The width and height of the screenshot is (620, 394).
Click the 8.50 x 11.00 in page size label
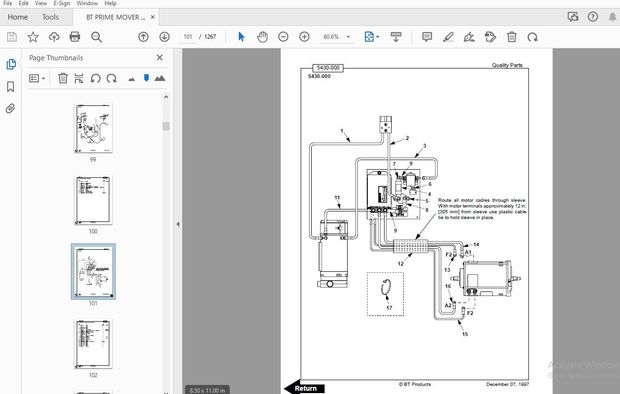point(207,390)
